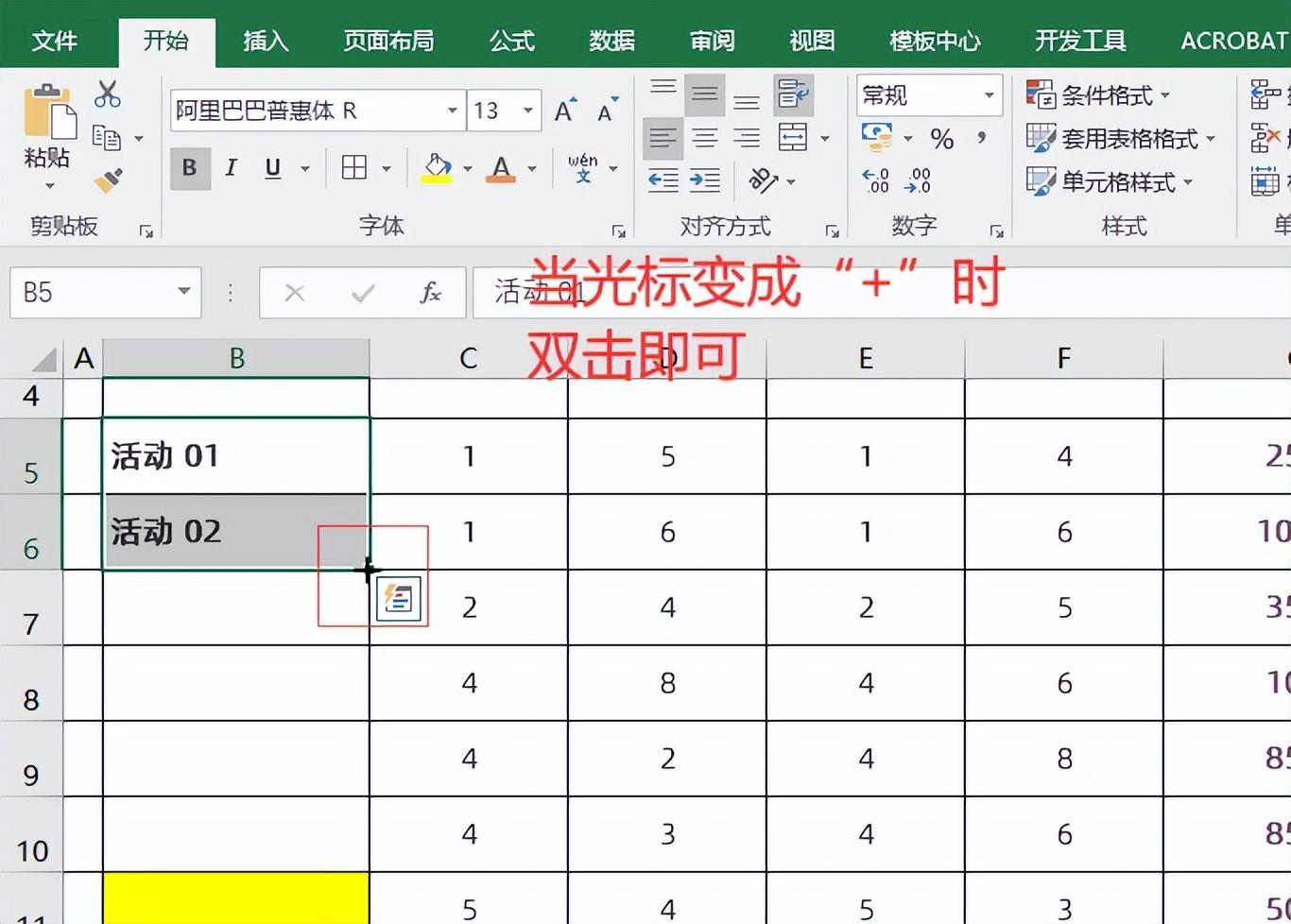Viewport: 1291px width, 924px height.
Task: Click the Quick Analysis button
Action: coord(398,599)
